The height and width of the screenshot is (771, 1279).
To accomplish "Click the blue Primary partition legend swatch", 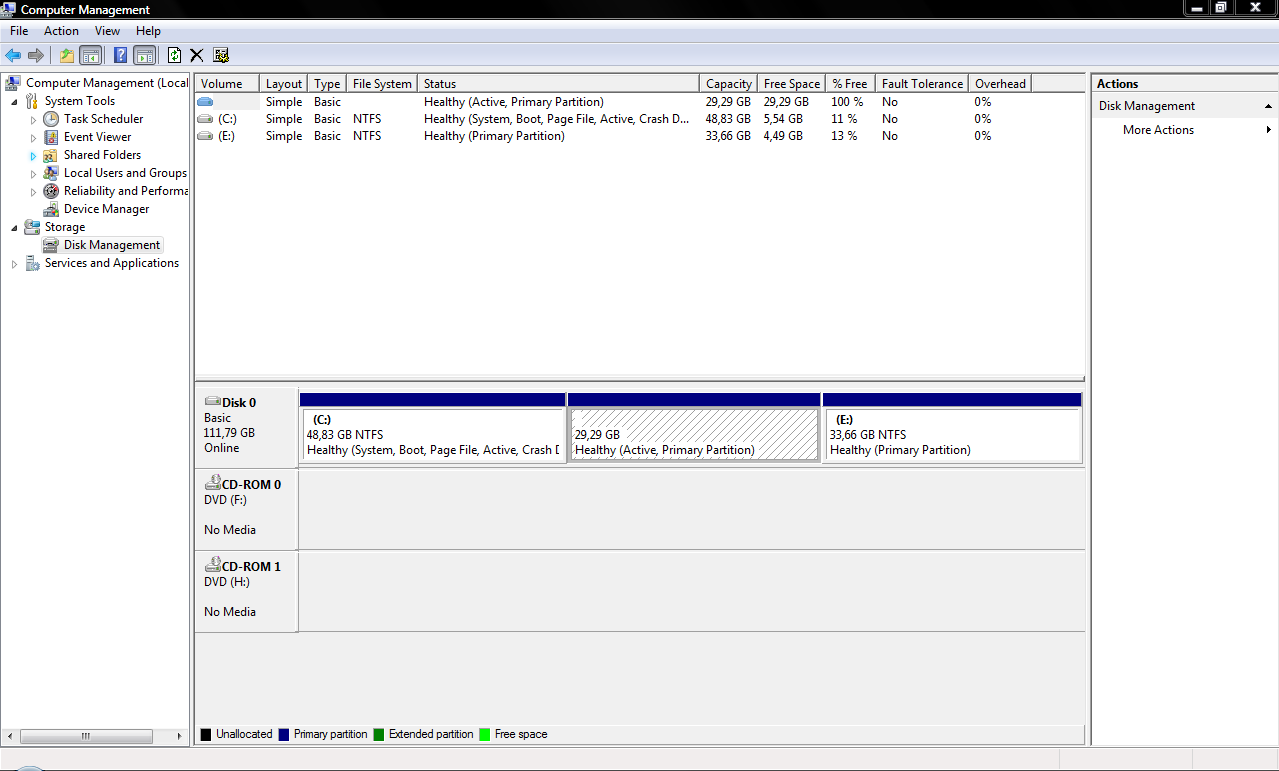I will point(284,734).
